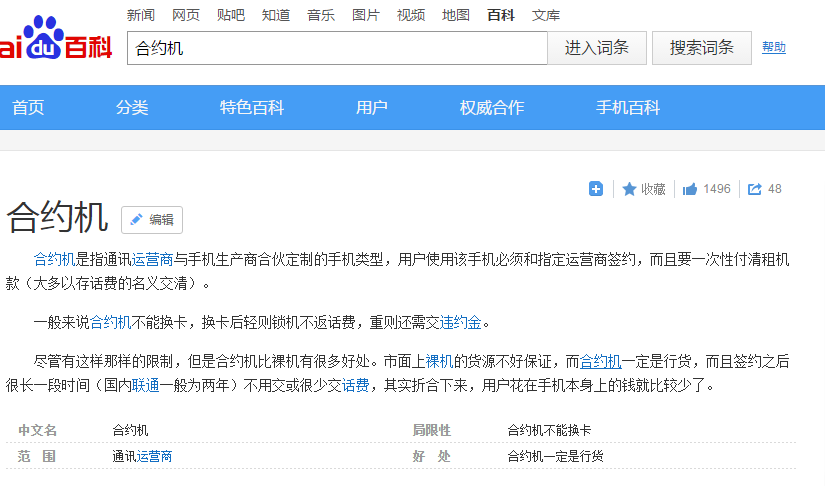Image resolution: width=825 pixels, height=486 pixels.
Task: Click the share arrow icon
Action: click(755, 189)
